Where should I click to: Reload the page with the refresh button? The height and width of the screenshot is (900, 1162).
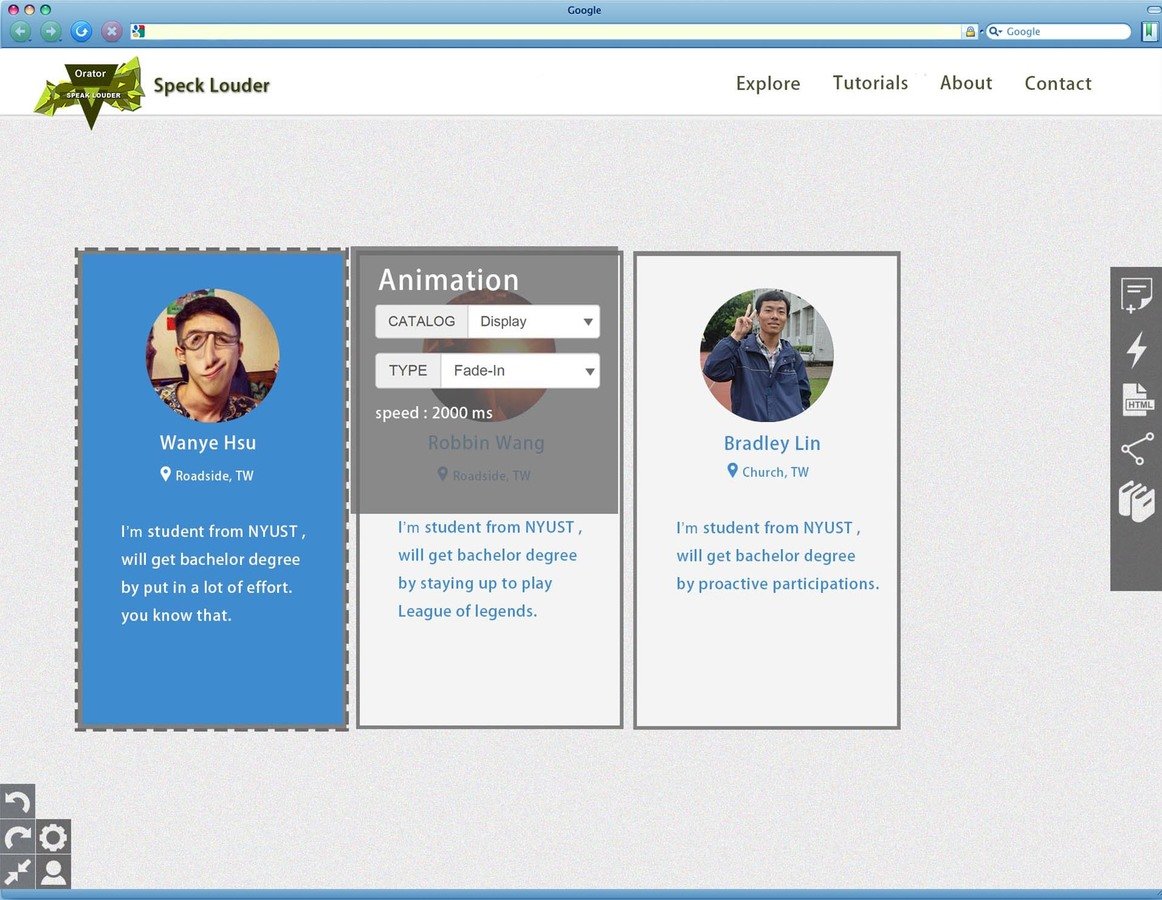[x=81, y=31]
